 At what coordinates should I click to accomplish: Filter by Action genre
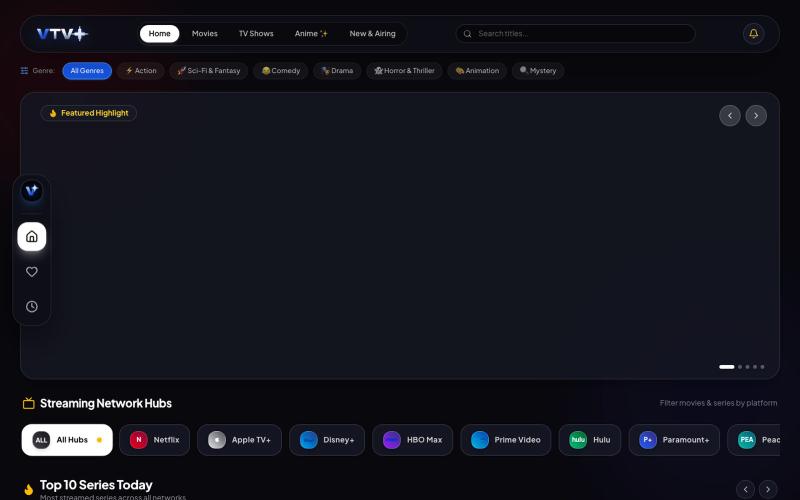141,71
